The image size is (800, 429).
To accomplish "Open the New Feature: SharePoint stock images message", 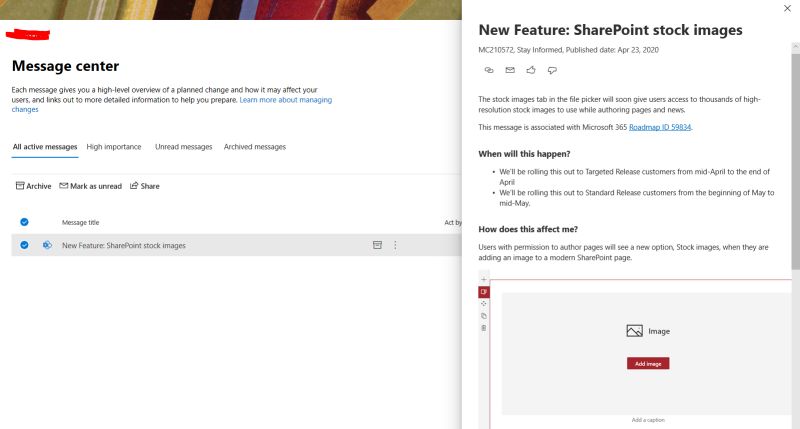I will tap(123, 245).
